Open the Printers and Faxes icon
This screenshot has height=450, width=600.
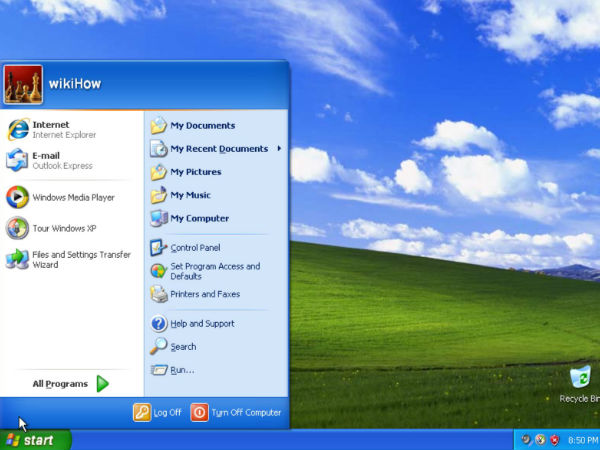[158, 294]
